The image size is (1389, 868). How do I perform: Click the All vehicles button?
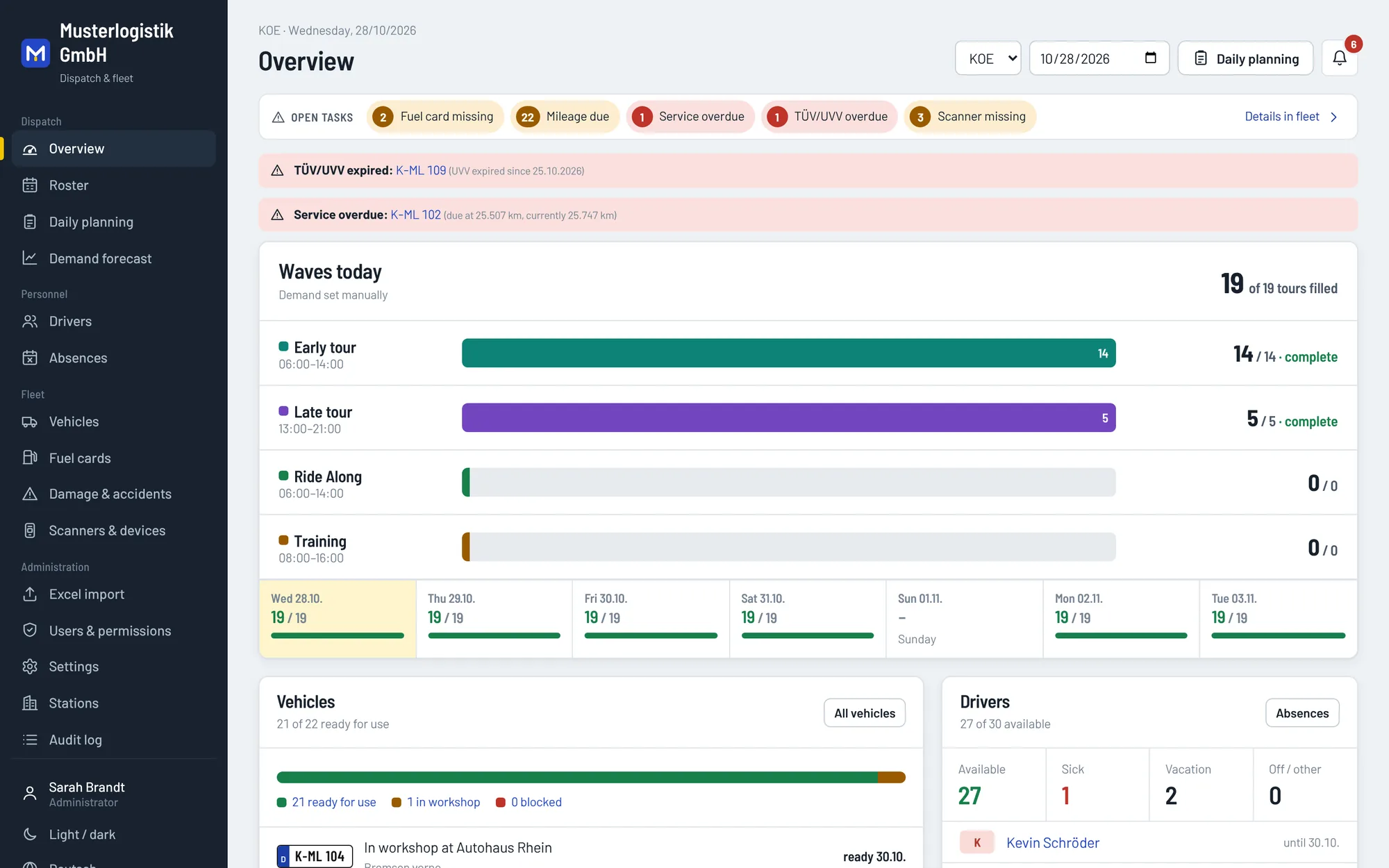(x=865, y=713)
